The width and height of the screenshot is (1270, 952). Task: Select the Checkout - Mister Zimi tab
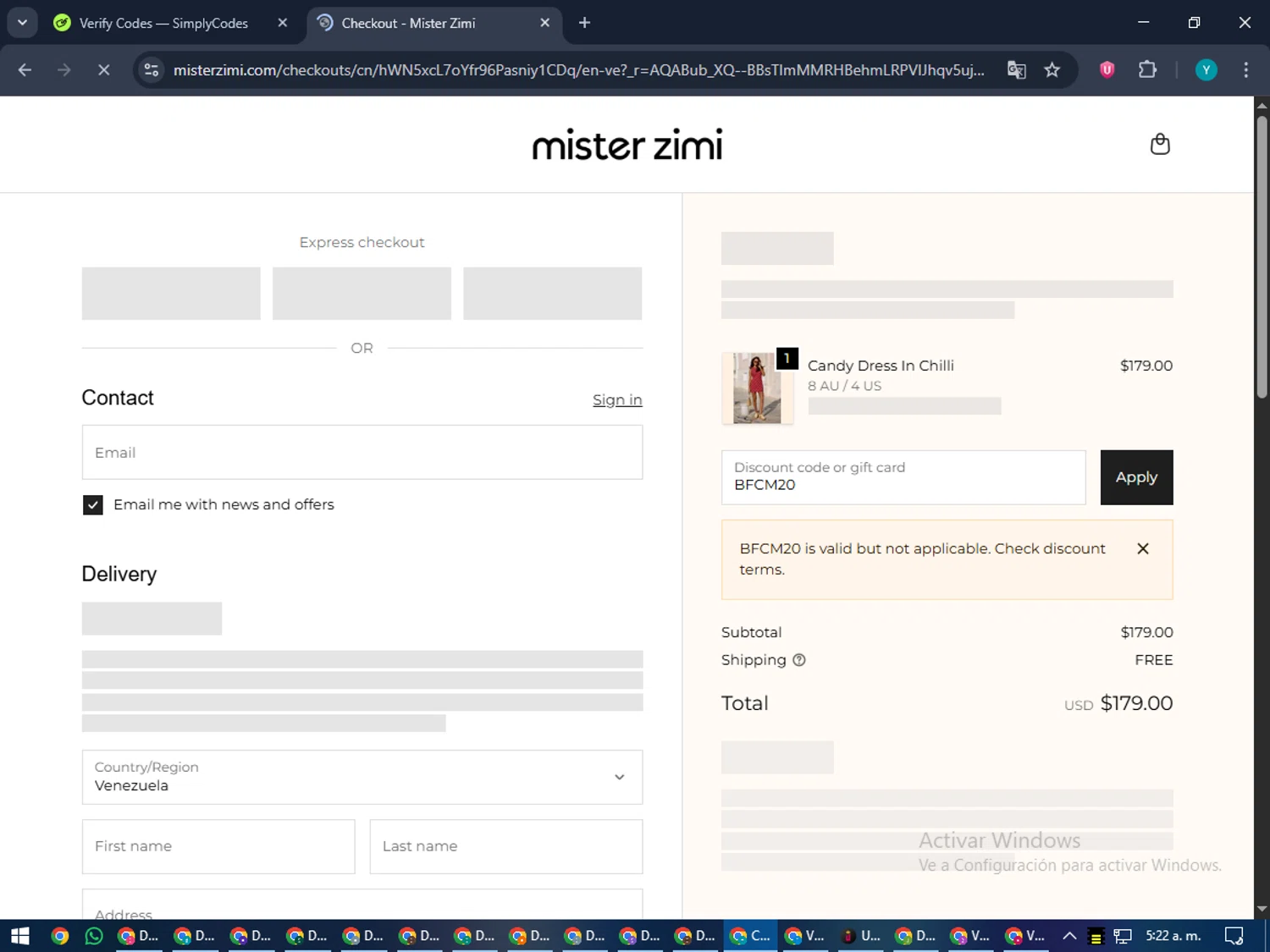pyautogui.click(x=408, y=23)
